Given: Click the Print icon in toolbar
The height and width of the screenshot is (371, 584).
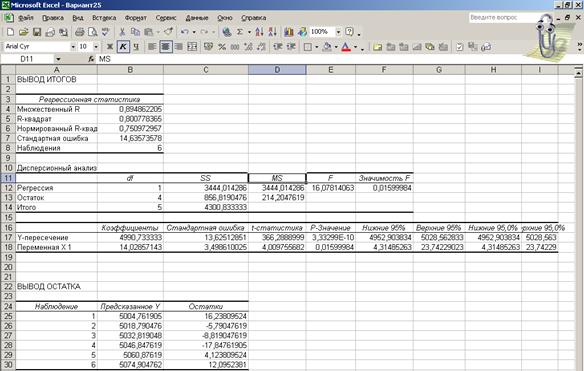Looking at the screenshot, I should click(79, 32).
